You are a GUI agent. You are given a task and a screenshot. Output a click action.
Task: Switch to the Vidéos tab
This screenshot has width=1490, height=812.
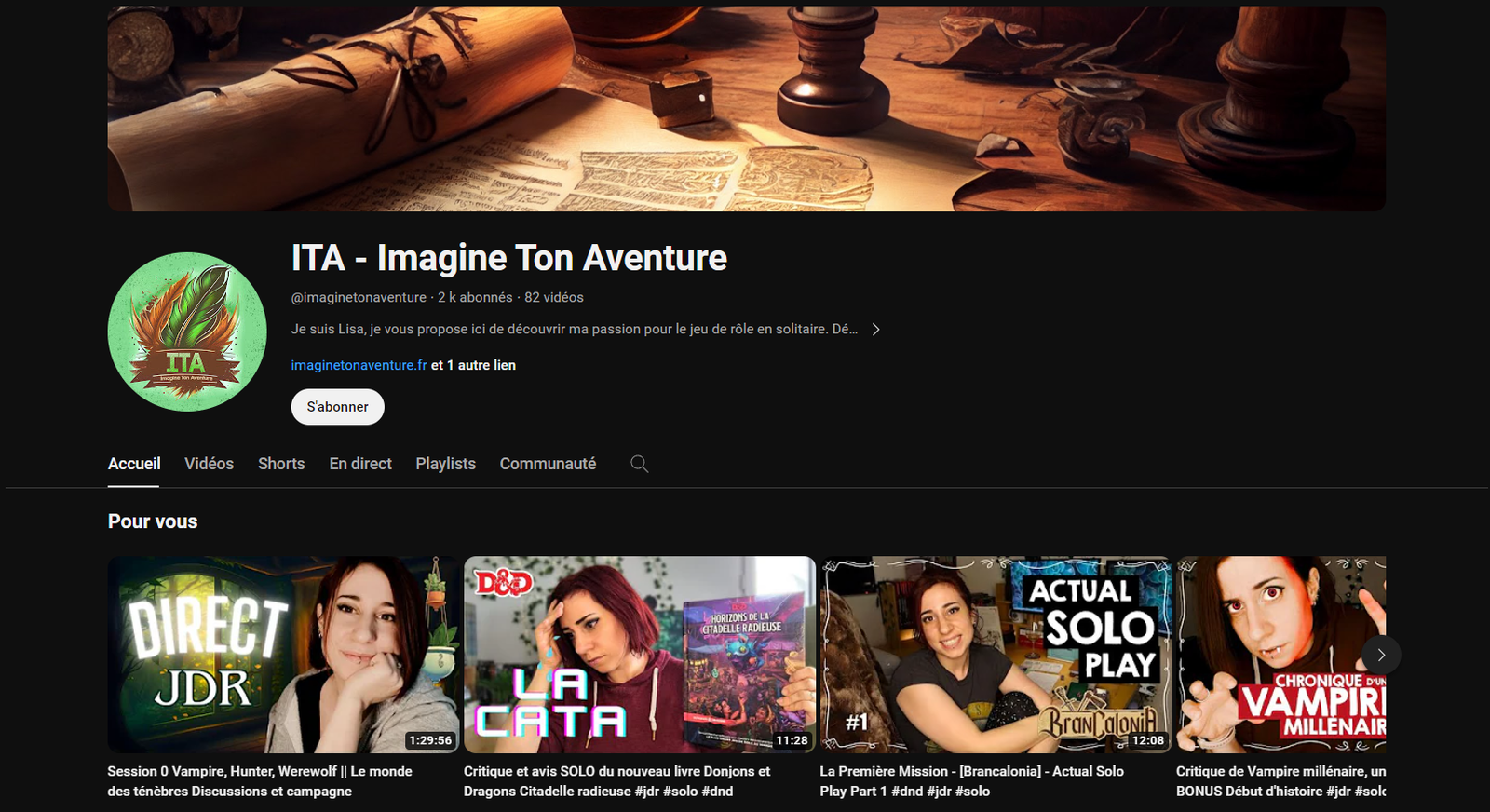210,464
